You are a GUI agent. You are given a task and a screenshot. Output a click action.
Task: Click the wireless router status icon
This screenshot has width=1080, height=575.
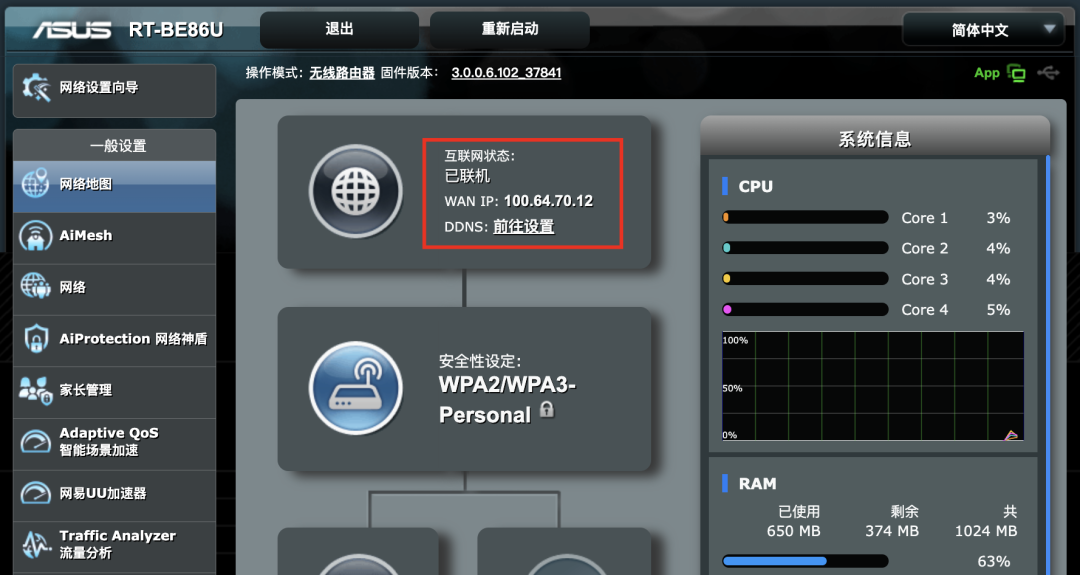click(355, 388)
